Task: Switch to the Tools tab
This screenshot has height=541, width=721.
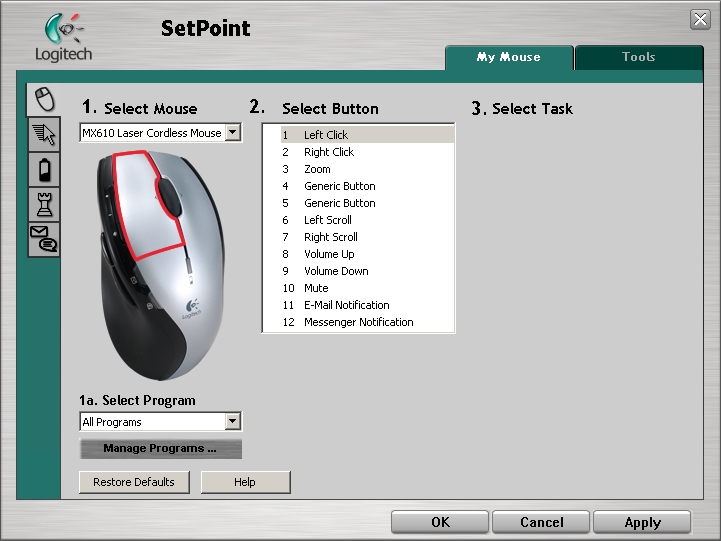Action: (x=639, y=58)
